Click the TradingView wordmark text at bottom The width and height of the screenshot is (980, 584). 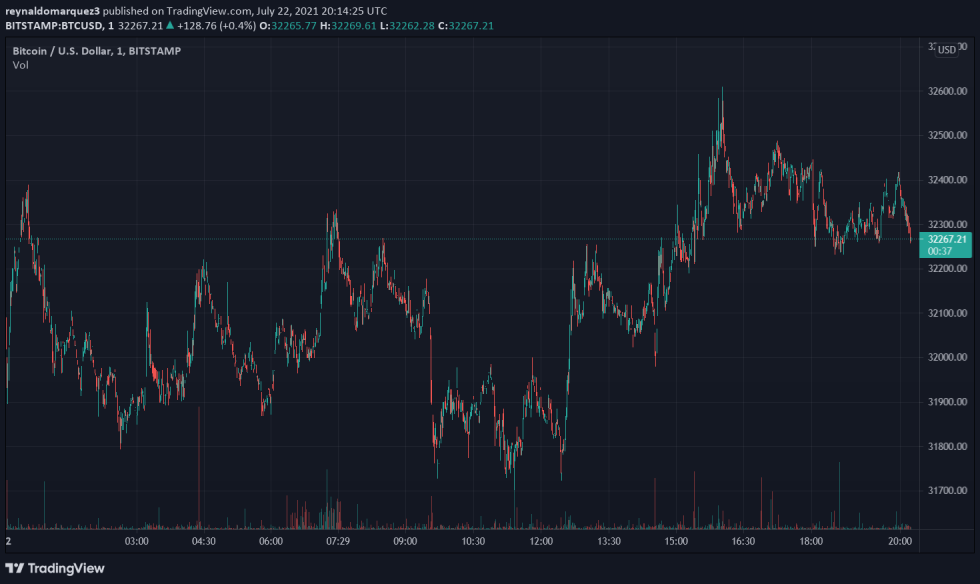coord(66,568)
